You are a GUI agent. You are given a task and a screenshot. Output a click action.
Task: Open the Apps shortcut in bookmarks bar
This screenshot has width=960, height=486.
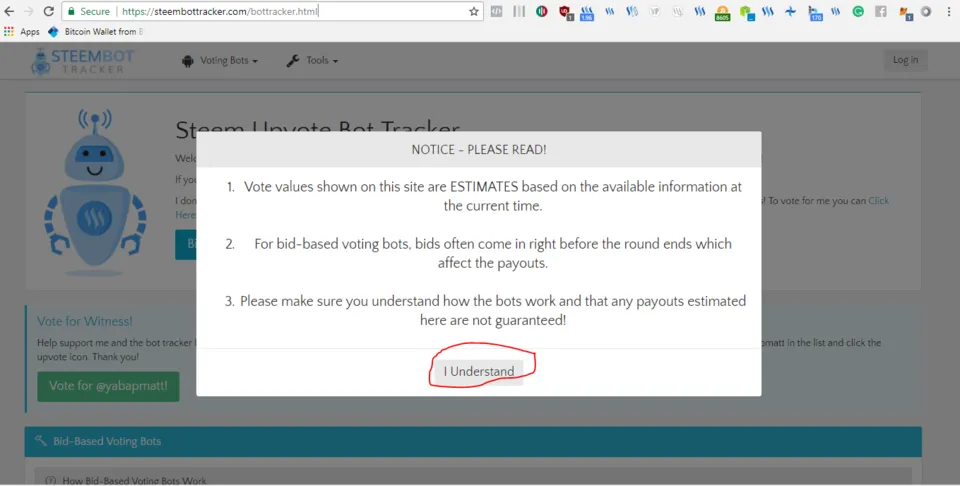21,31
